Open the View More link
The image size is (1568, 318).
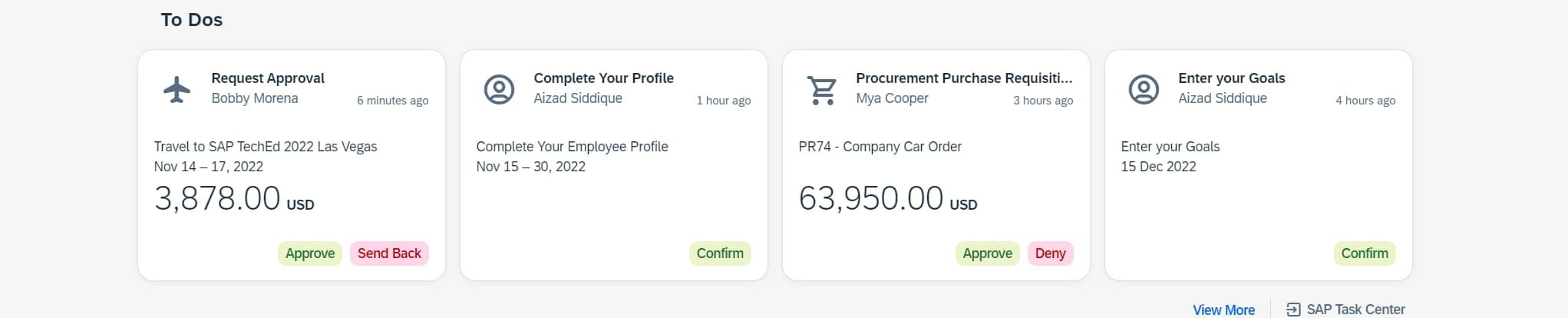click(1223, 310)
